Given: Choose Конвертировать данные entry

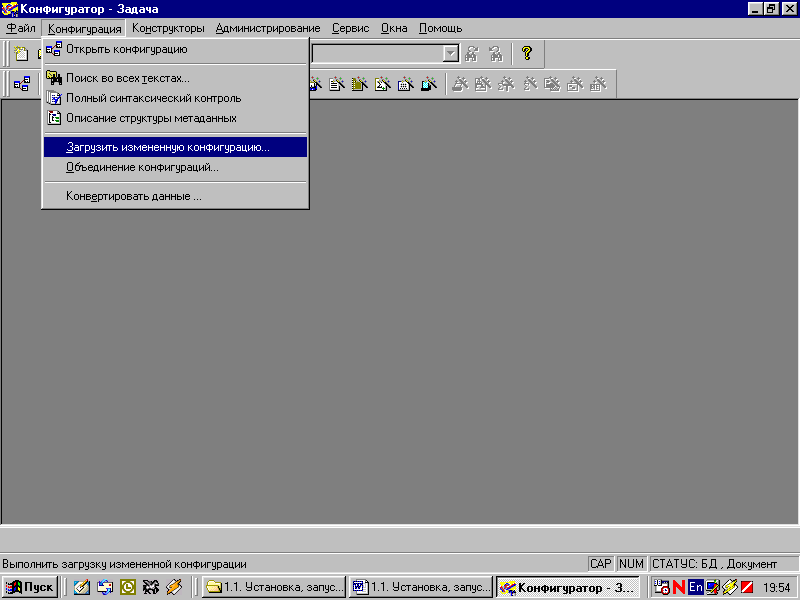Looking at the screenshot, I should [176, 196].
